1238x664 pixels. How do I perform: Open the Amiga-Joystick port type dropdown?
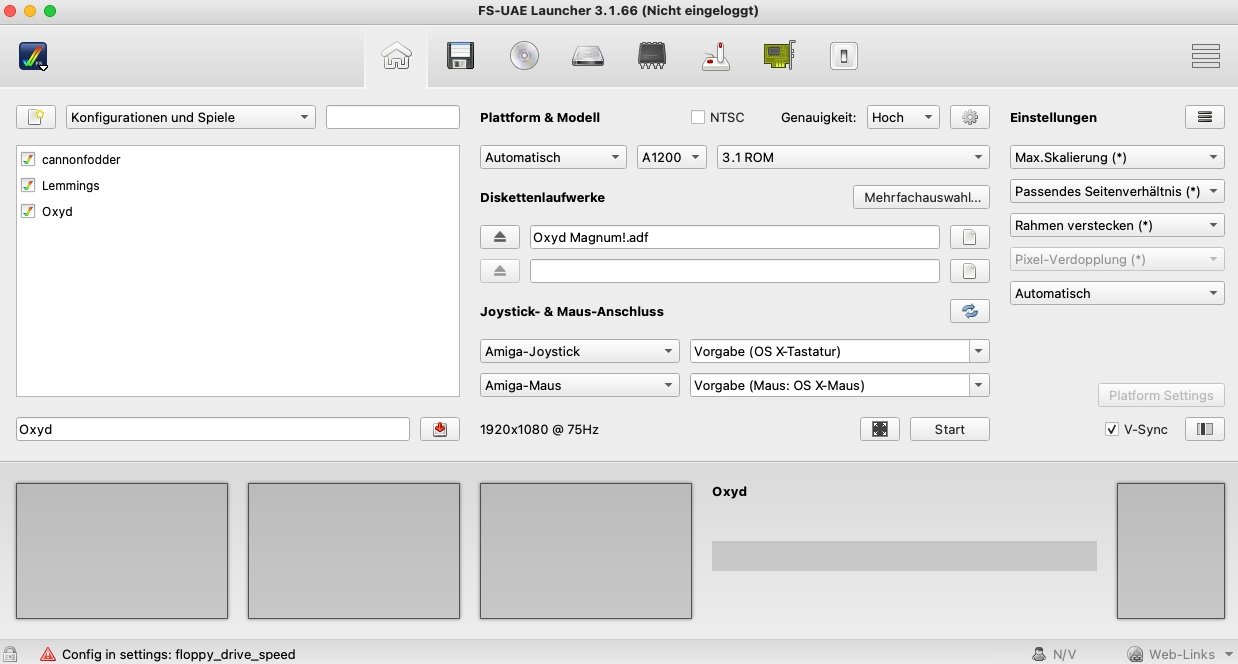(x=580, y=351)
